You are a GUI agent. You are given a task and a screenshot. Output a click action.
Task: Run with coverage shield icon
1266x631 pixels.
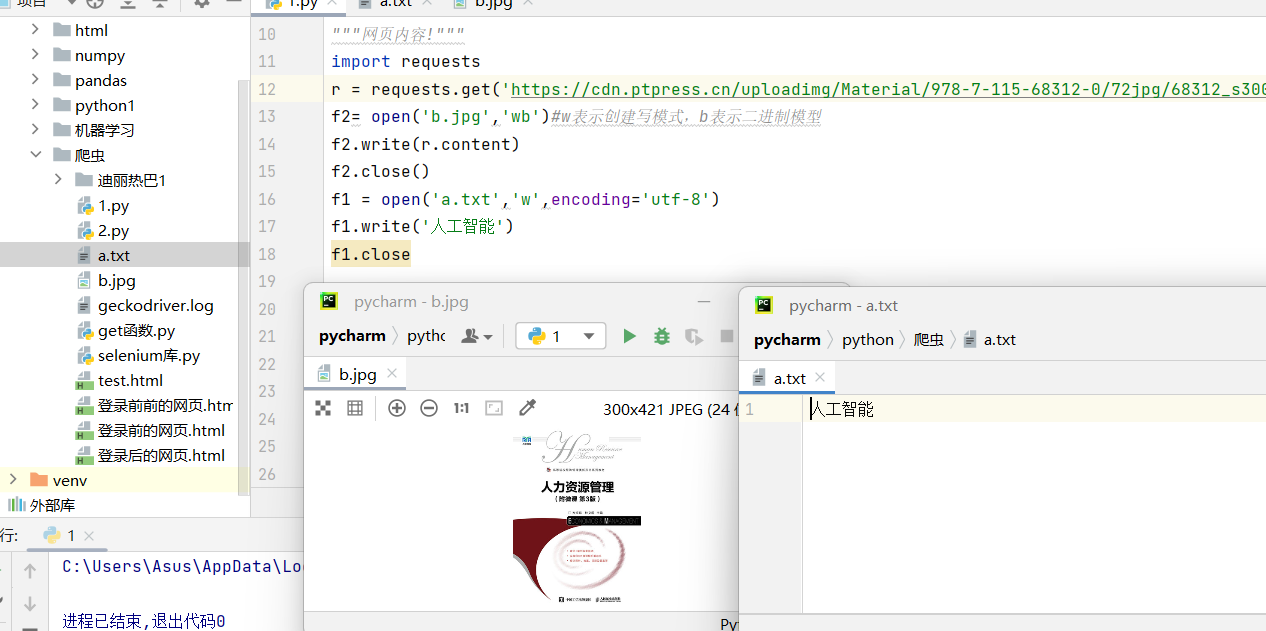(x=693, y=336)
